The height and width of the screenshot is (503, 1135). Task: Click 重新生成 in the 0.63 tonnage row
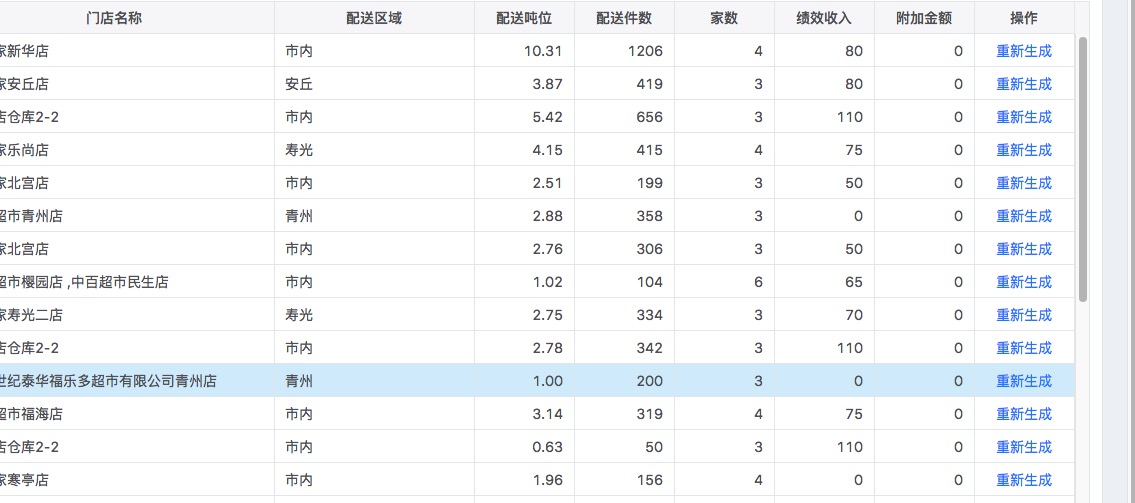1024,447
